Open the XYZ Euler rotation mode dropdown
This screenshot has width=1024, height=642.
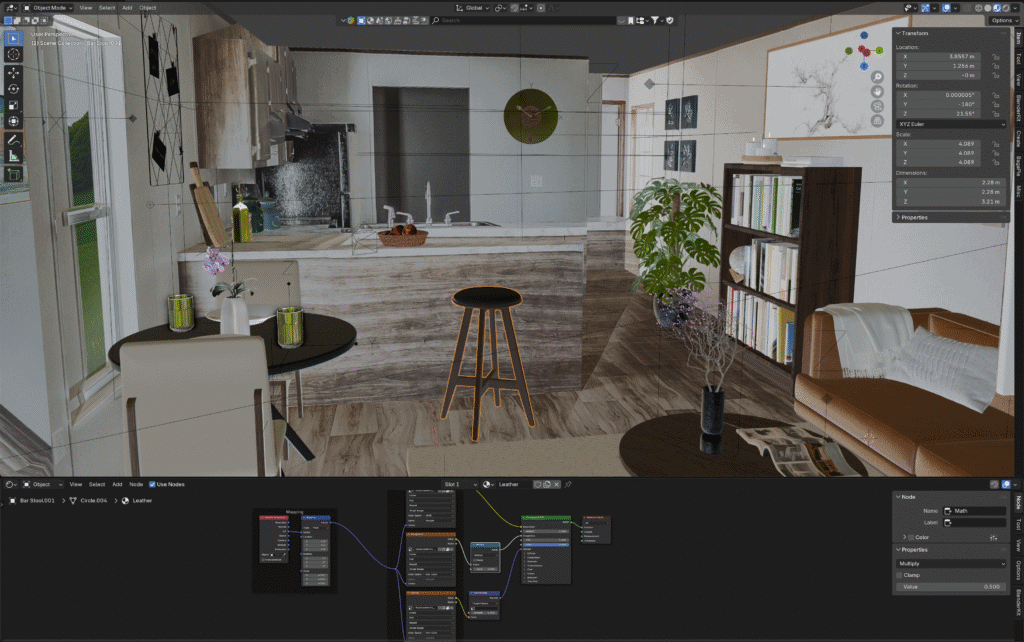[951, 124]
